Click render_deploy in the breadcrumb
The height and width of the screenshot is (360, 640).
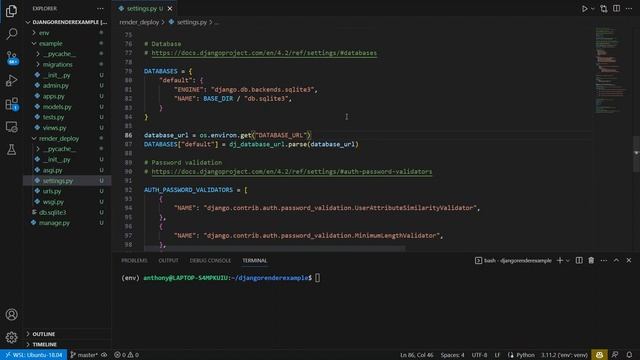point(139,22)
